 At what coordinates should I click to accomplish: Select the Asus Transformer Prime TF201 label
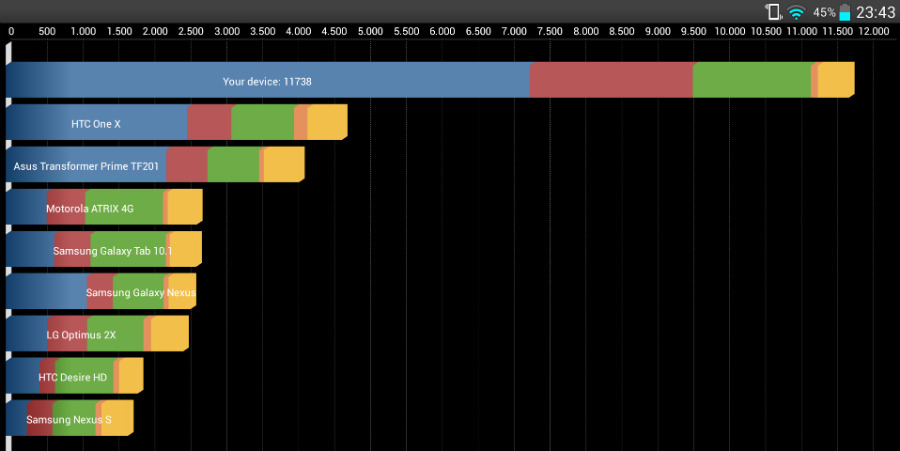pos(86,166)
